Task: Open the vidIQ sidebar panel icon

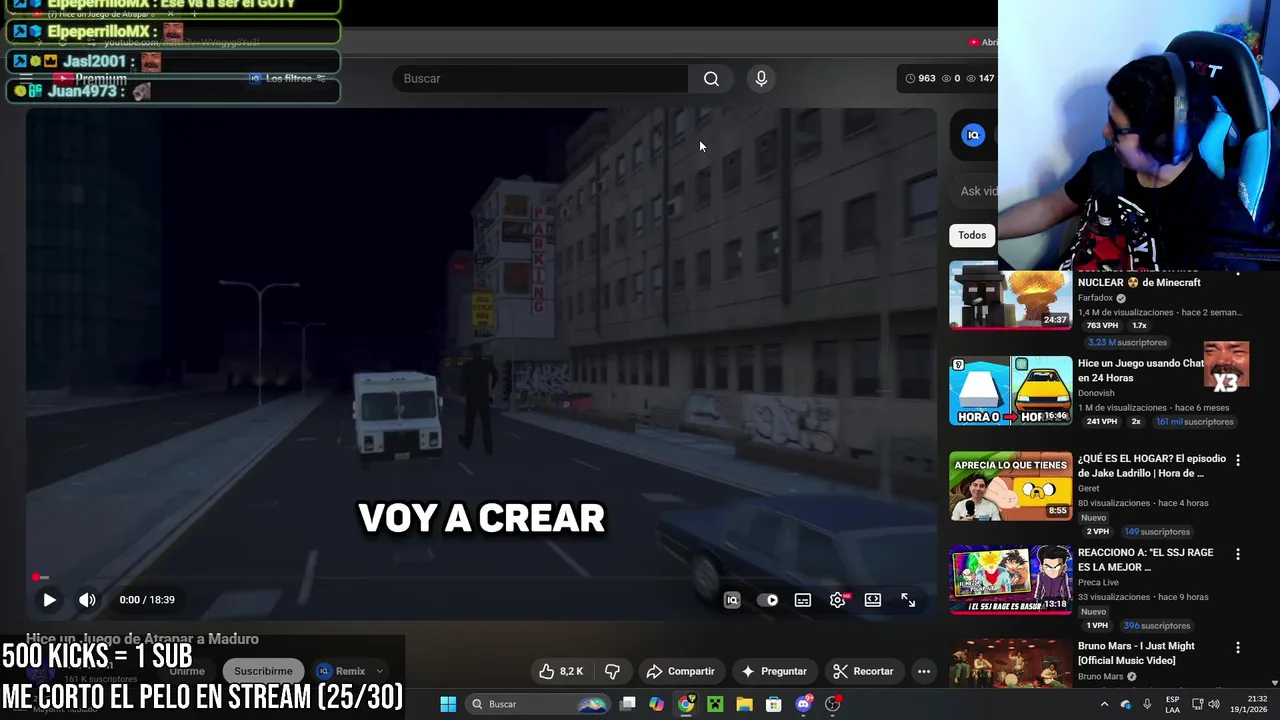Action: point(973,135)
